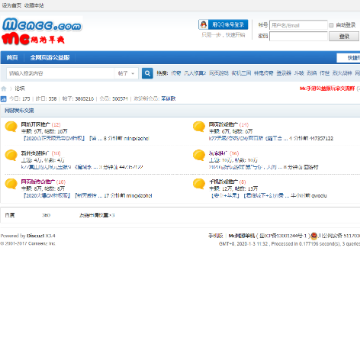Click speech-bubble icon of the (14) forum

[199, 127]
